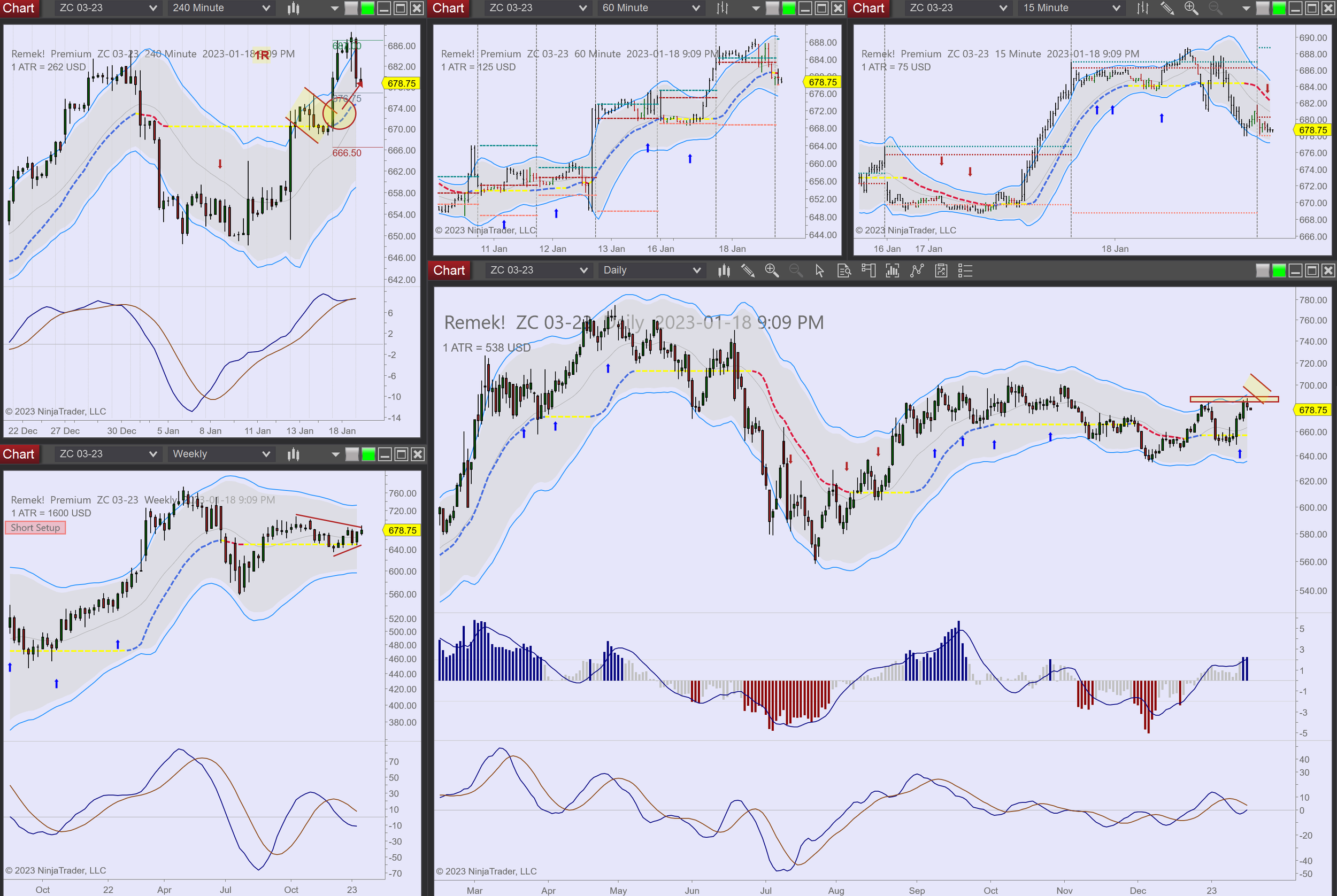Click Zoom In magnifier on 15 Minute chart
The width and height of the screenshot is (1337, 896).
tap(1191, 8)
